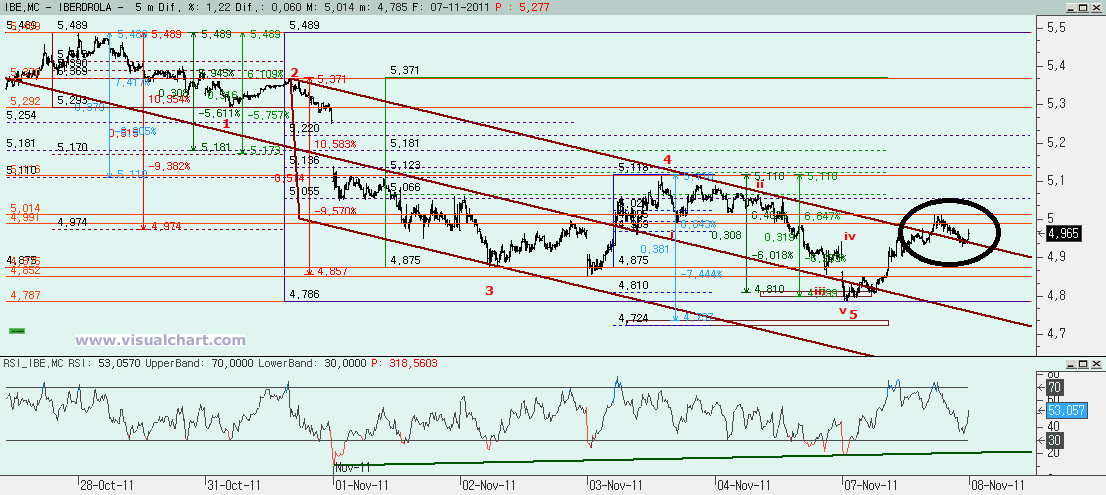1106x495 pixels.
Task: Click the -6,018% green percentage label
Action: click(x=772, y=255)
